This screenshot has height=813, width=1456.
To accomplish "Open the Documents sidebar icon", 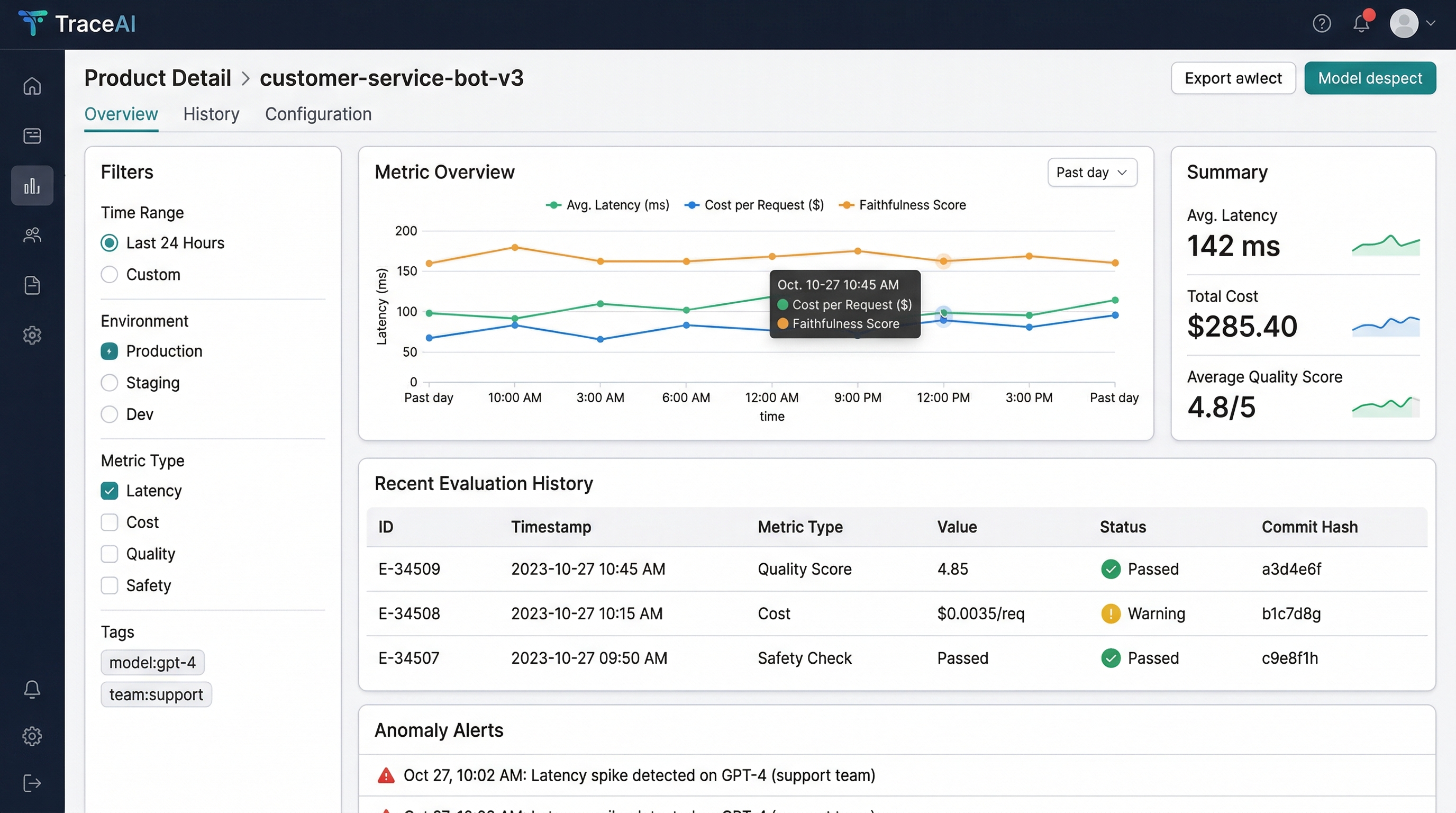I will tap(32, 285).
